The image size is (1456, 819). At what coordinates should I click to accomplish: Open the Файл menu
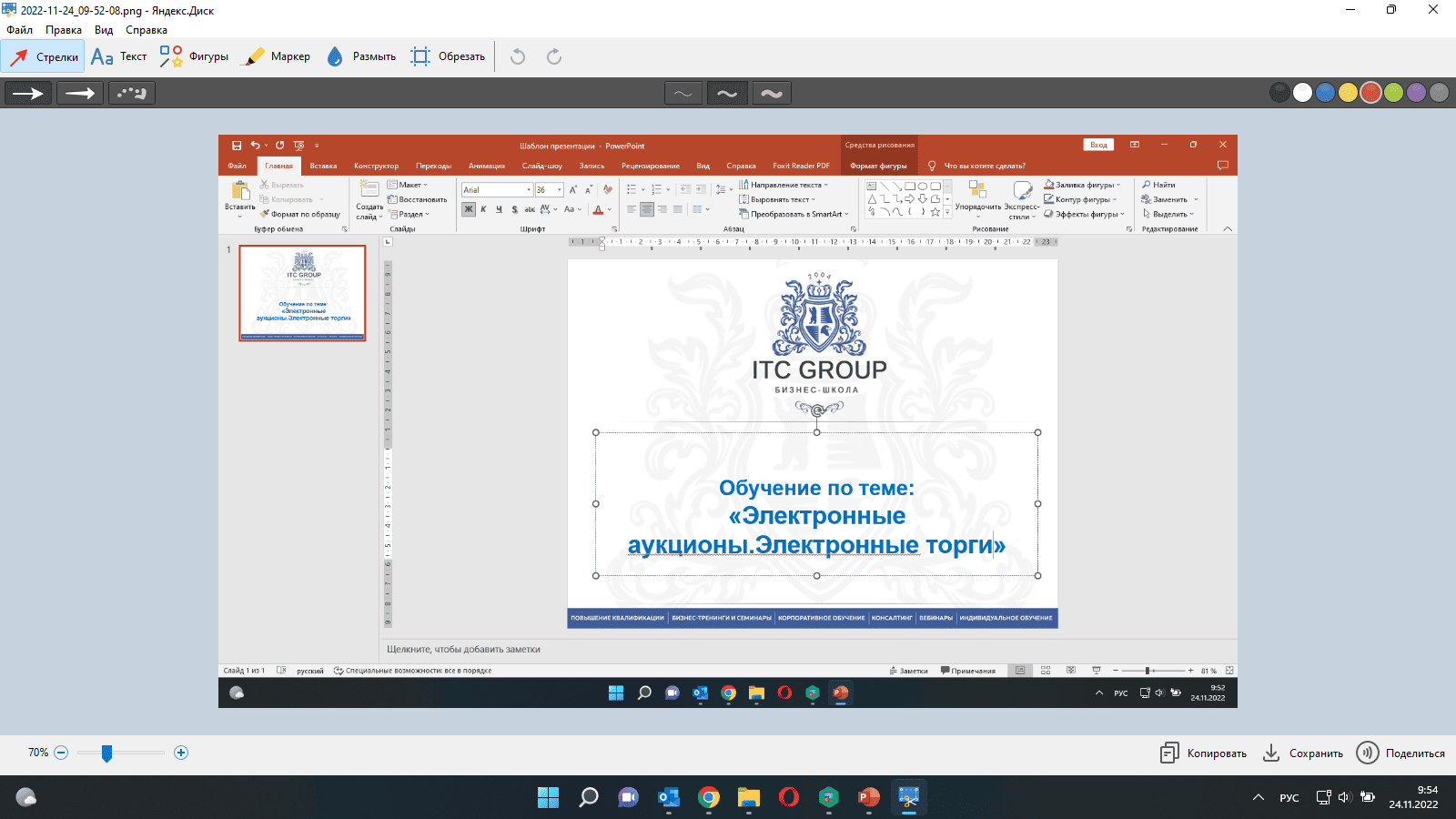(20, 30)
